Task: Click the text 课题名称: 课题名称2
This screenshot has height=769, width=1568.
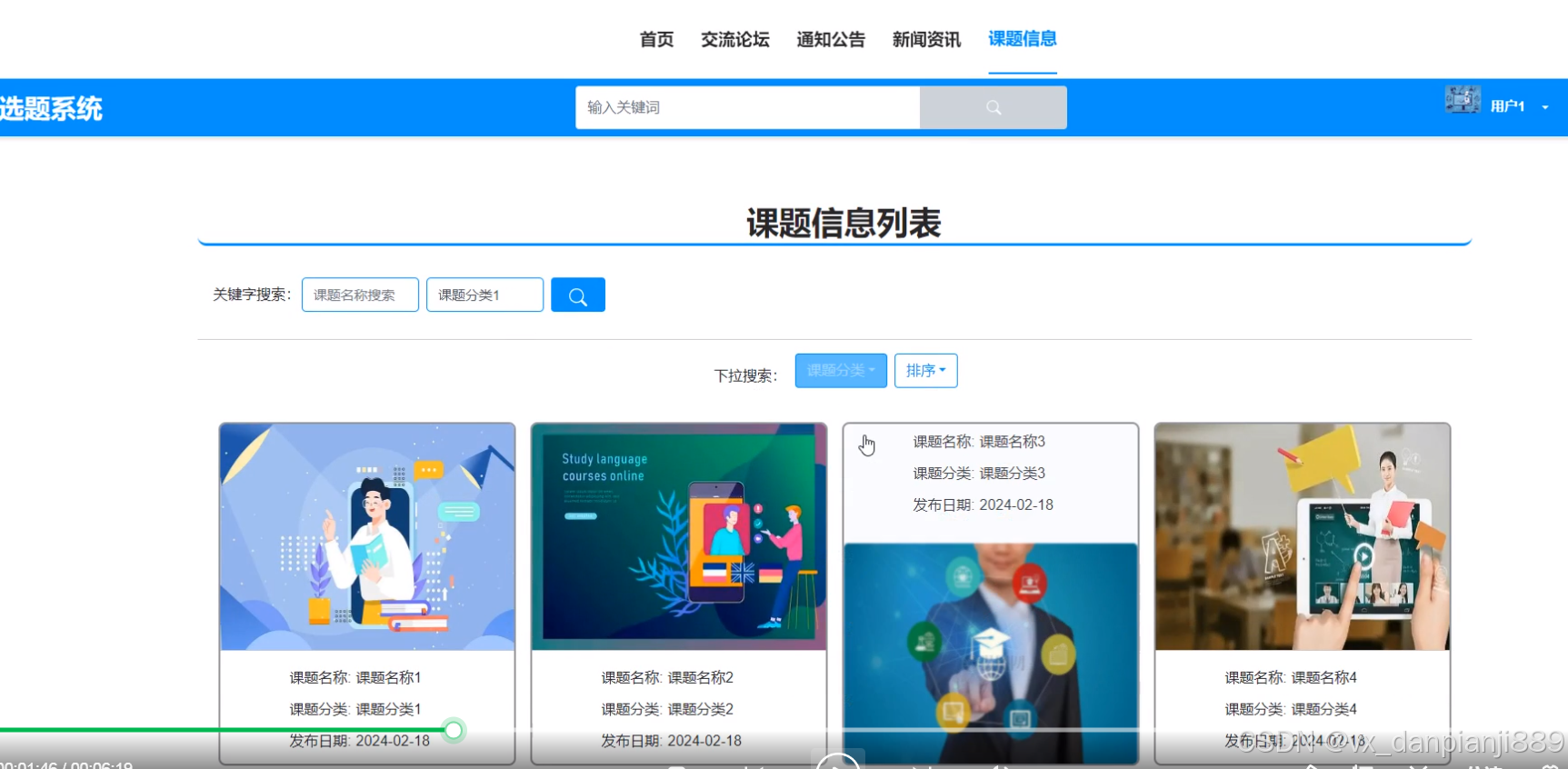Action: [x=667, y=677]
